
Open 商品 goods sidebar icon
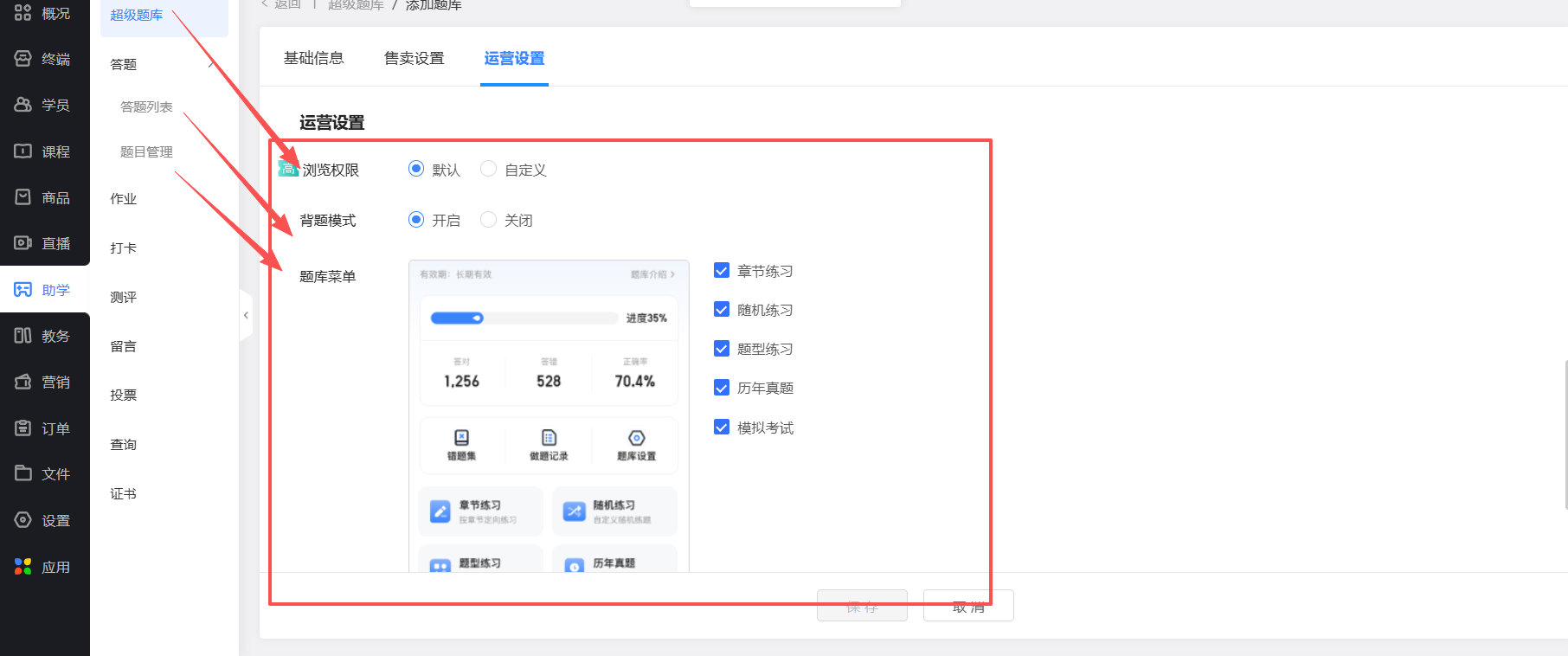[23, 197]
